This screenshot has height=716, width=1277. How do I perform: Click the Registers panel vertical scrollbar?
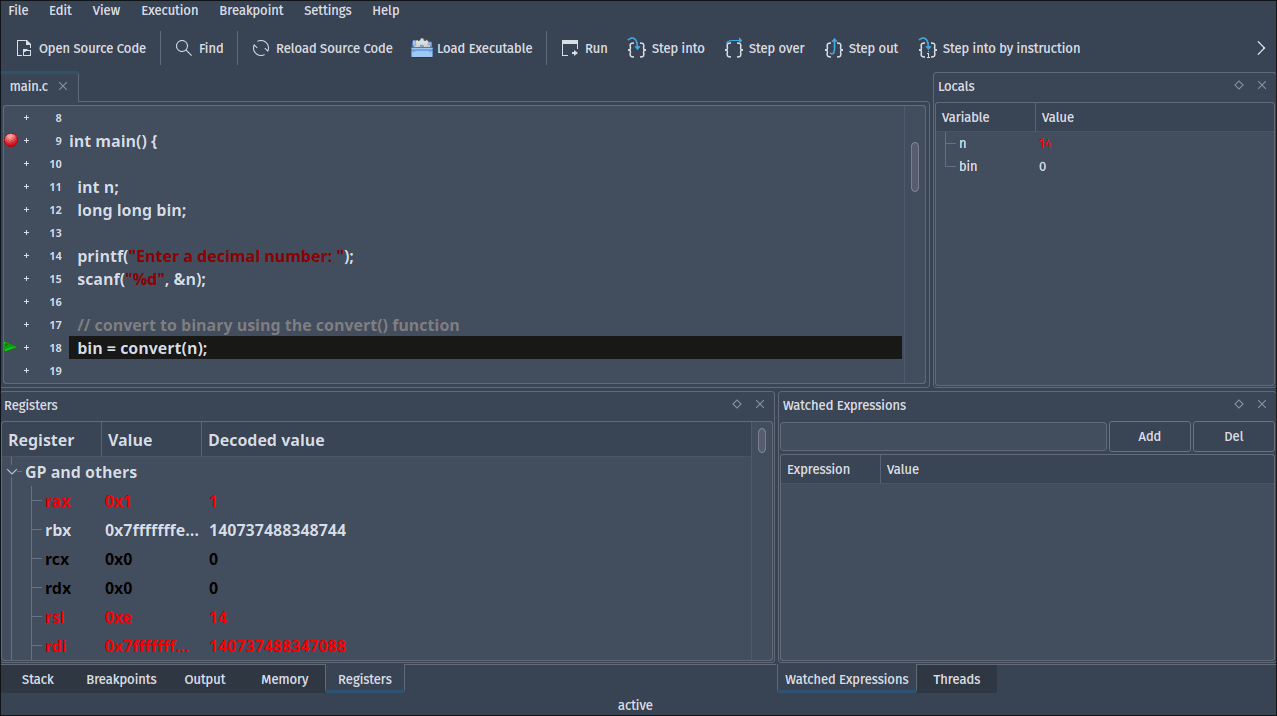tap(762, 440)
